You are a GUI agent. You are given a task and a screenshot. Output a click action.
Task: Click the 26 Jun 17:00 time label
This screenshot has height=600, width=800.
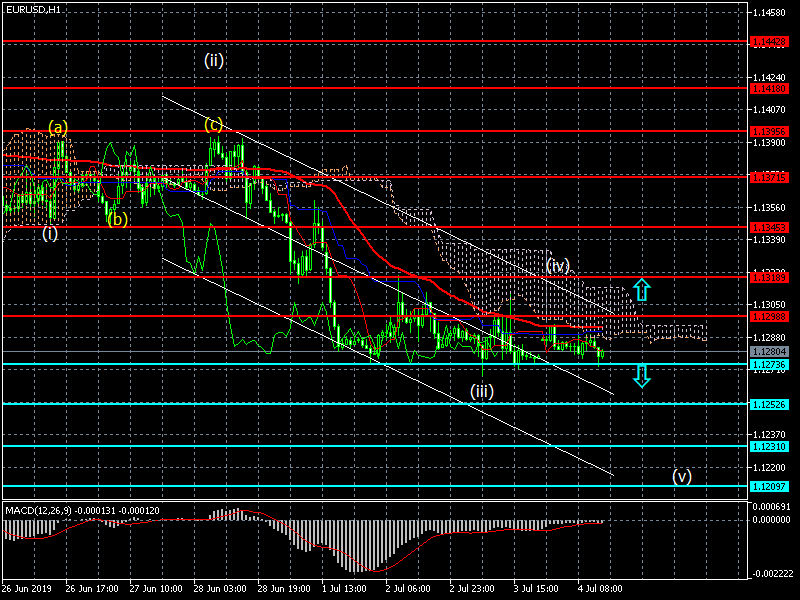[x=92, y=589]
